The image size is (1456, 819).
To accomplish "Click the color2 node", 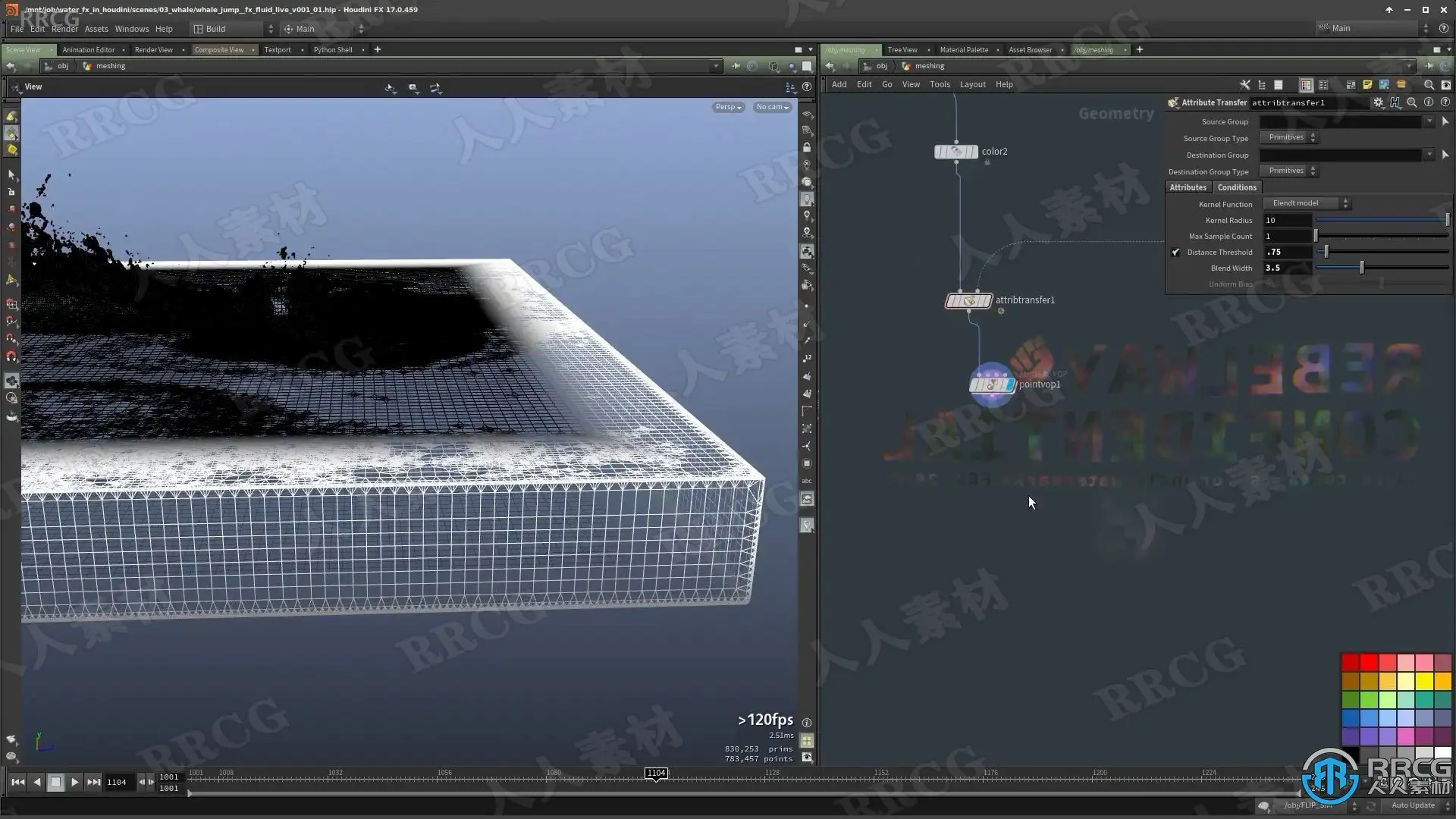I will point(955,152).
